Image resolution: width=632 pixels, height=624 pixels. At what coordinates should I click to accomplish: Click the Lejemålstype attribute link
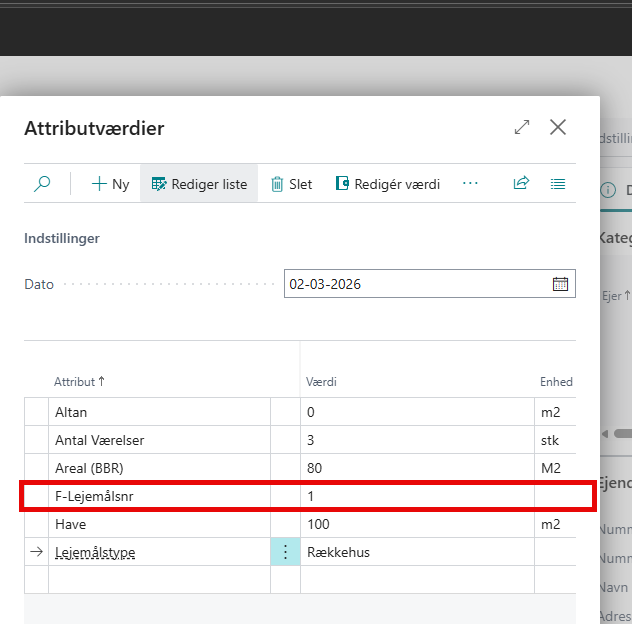95,552
